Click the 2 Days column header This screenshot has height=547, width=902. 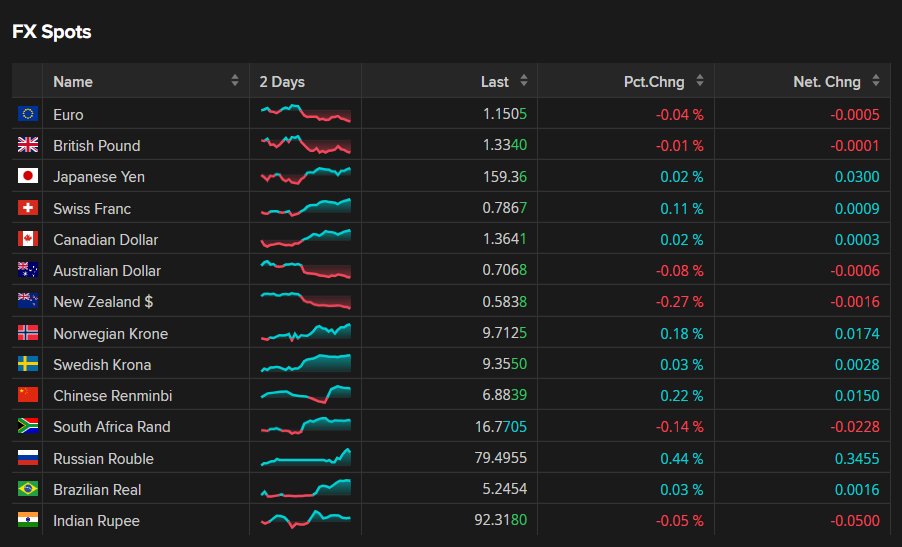282,82
